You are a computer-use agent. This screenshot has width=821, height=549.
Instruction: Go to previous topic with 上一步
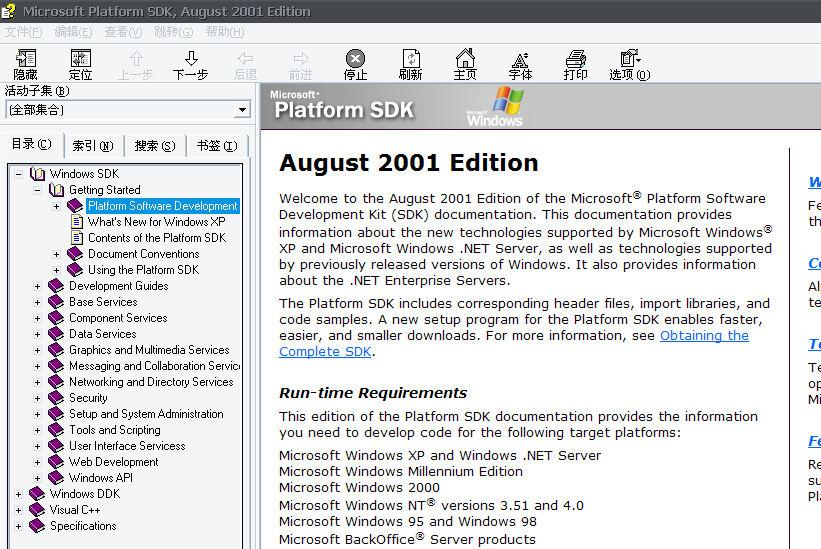135,64
